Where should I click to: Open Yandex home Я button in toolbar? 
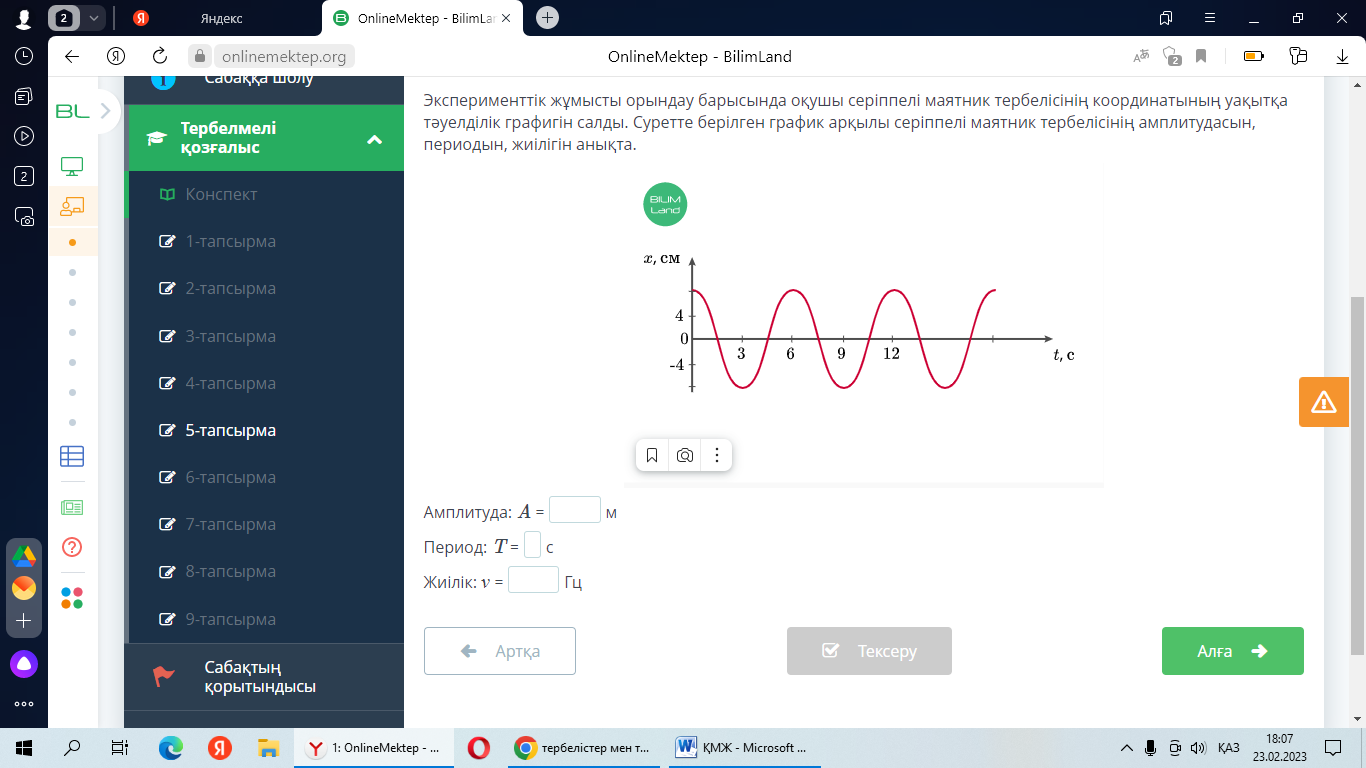click(116, 57)
